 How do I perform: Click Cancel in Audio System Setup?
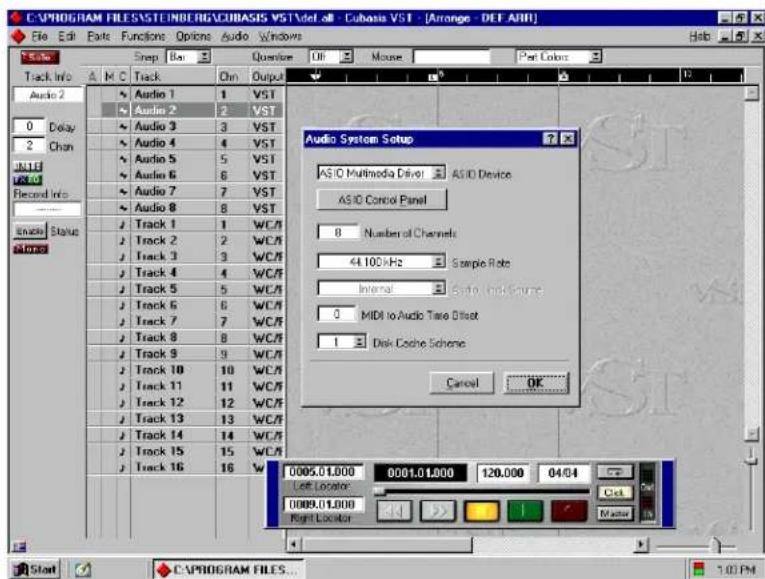[x=462, y=383]
